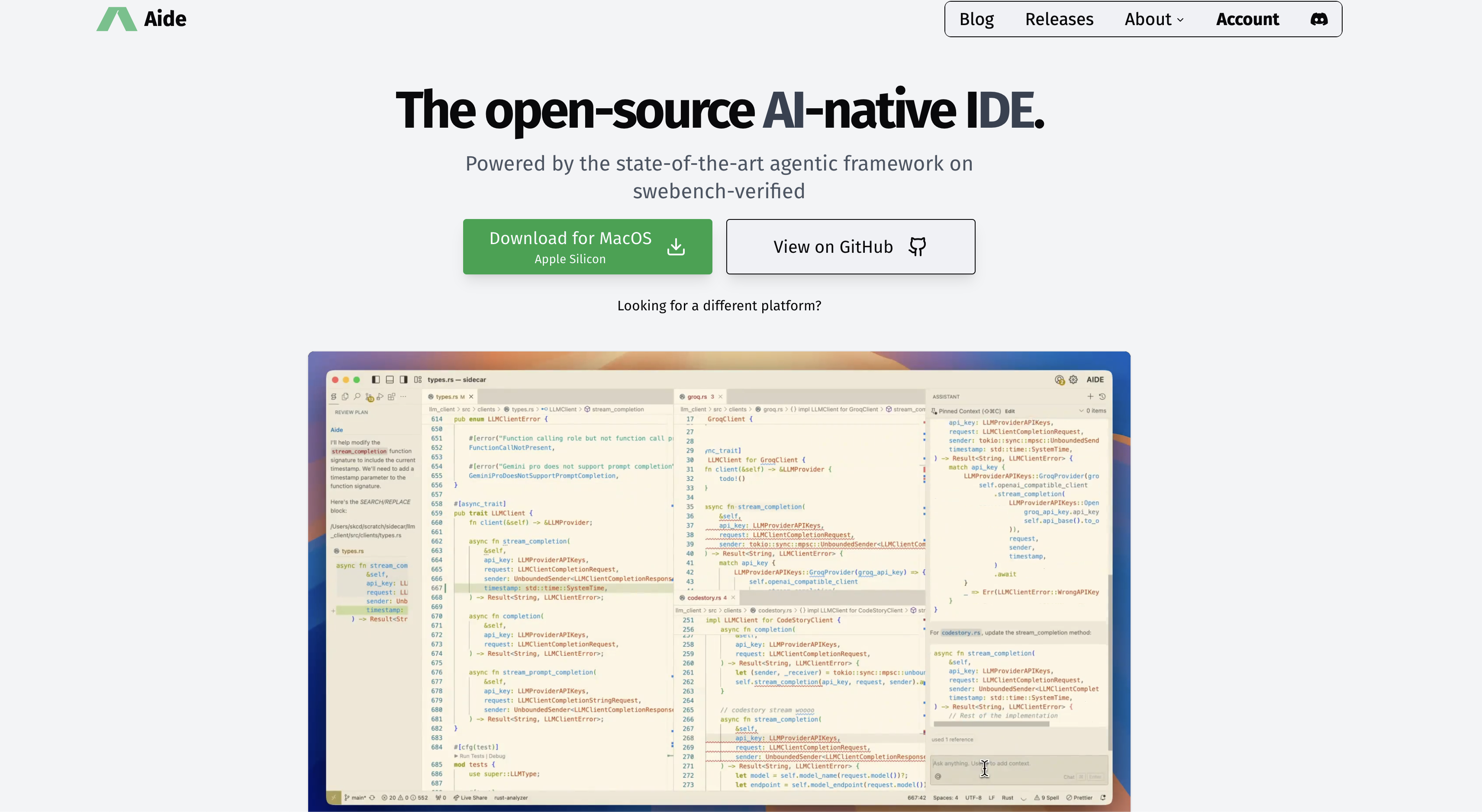Click the main* git branch in status bar
Screen dimensions: 1482x812
pyautogui.click(x=355, y=798)
